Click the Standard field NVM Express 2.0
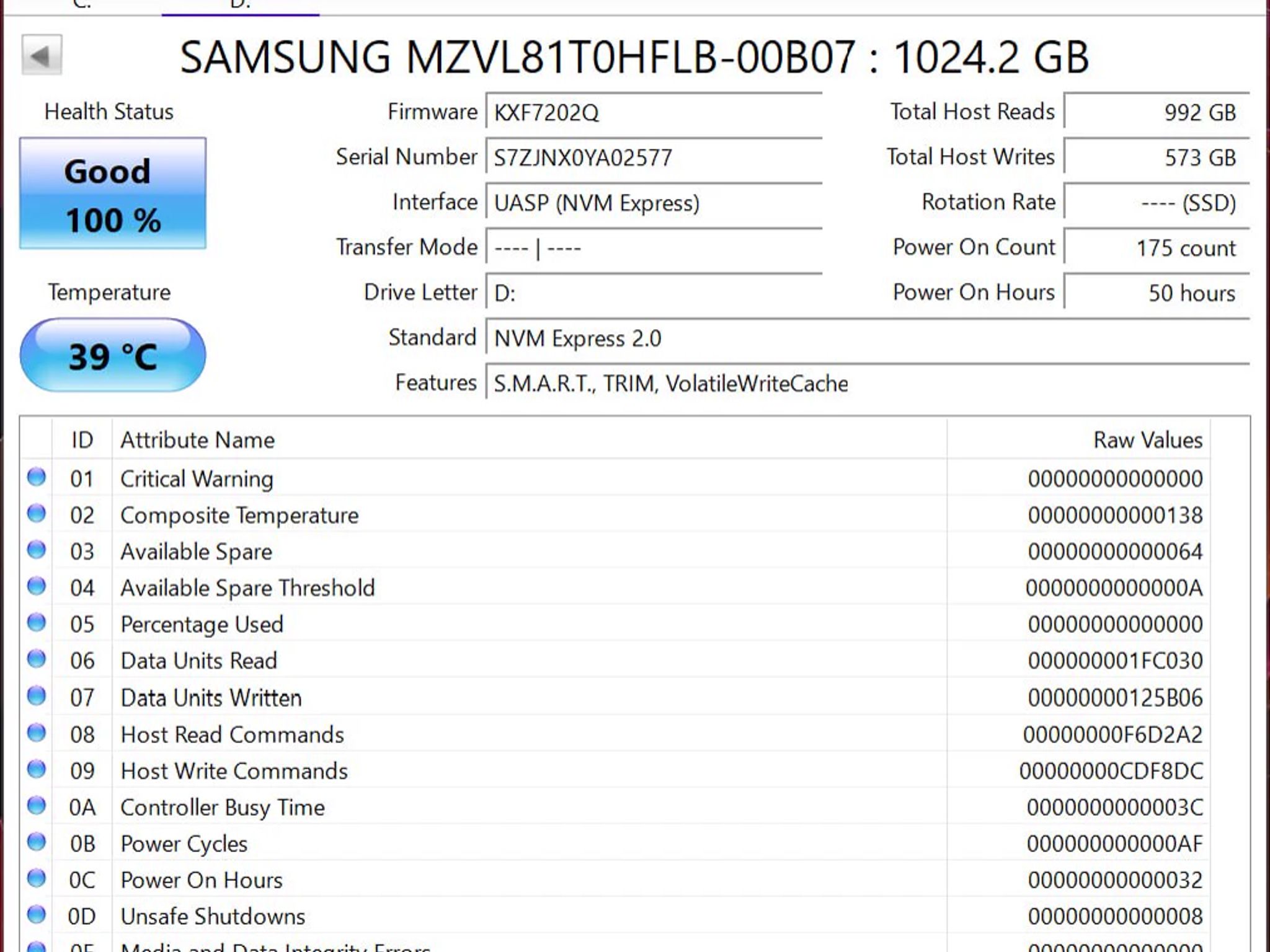The image size is (1270, 952). point(868,338)
